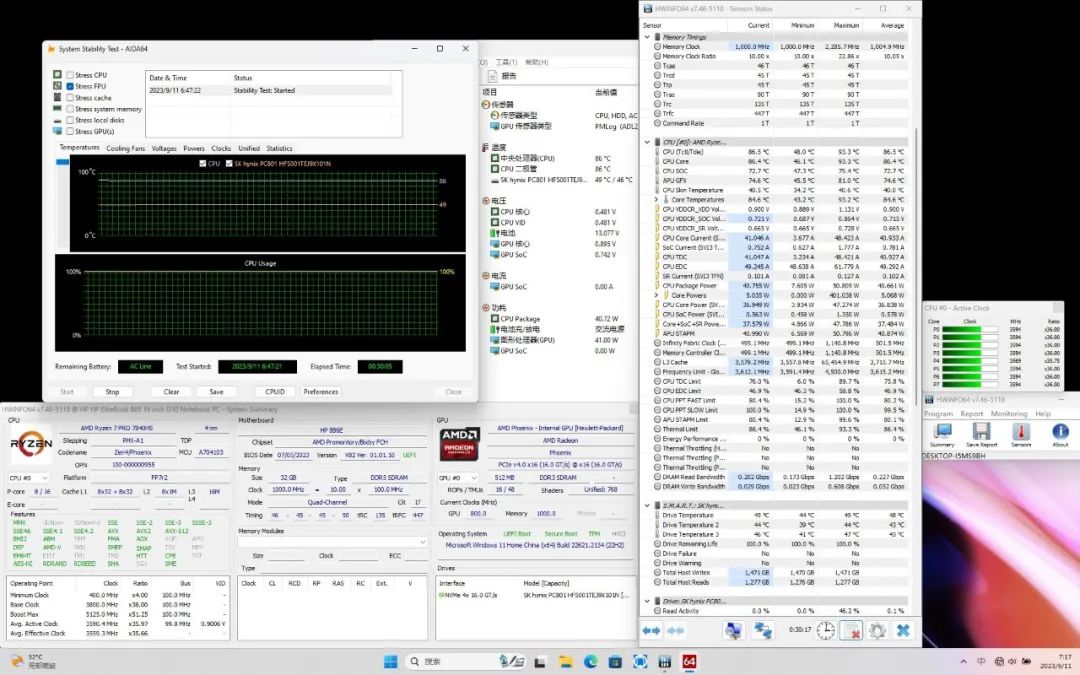Click the Stress FPU icon

[x=57, y=85]
